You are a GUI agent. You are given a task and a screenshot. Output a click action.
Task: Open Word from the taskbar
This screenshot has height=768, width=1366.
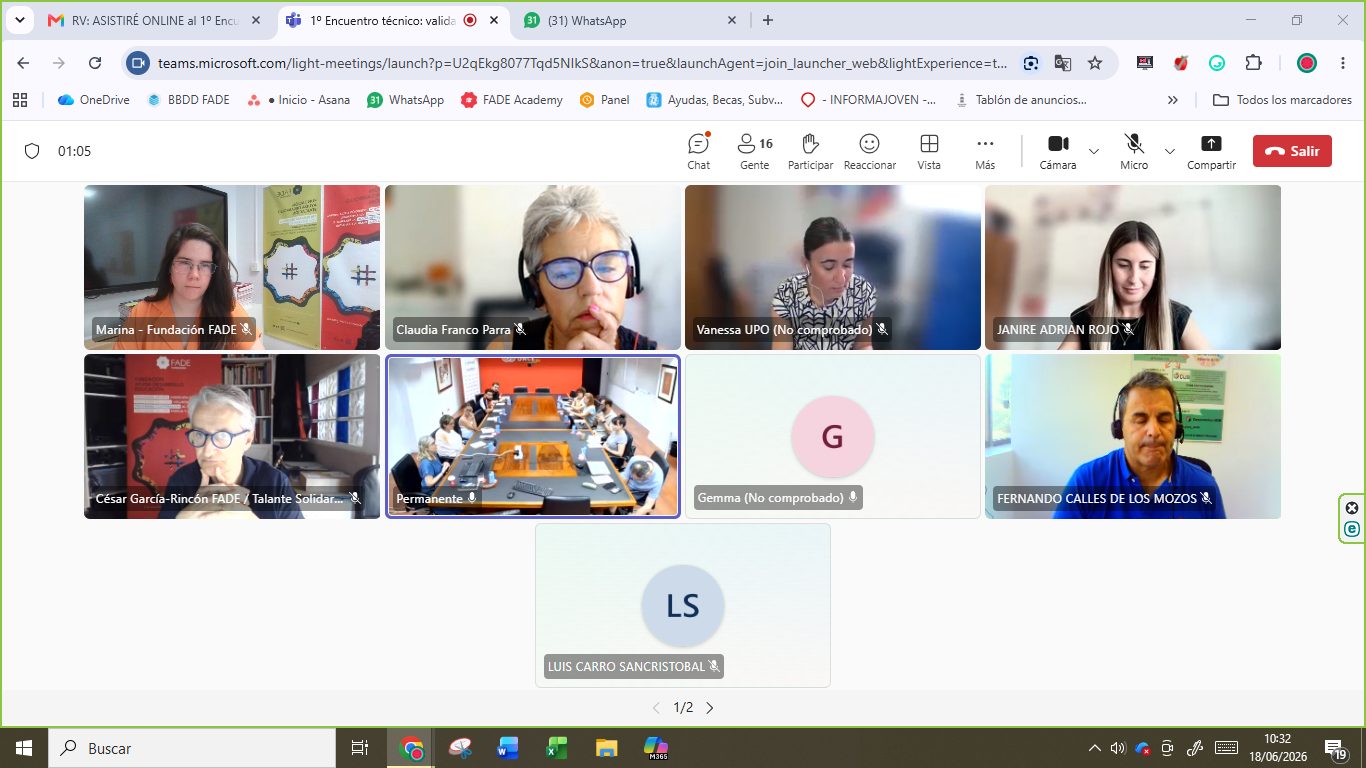pyautogui.click(x=508, y=748)
